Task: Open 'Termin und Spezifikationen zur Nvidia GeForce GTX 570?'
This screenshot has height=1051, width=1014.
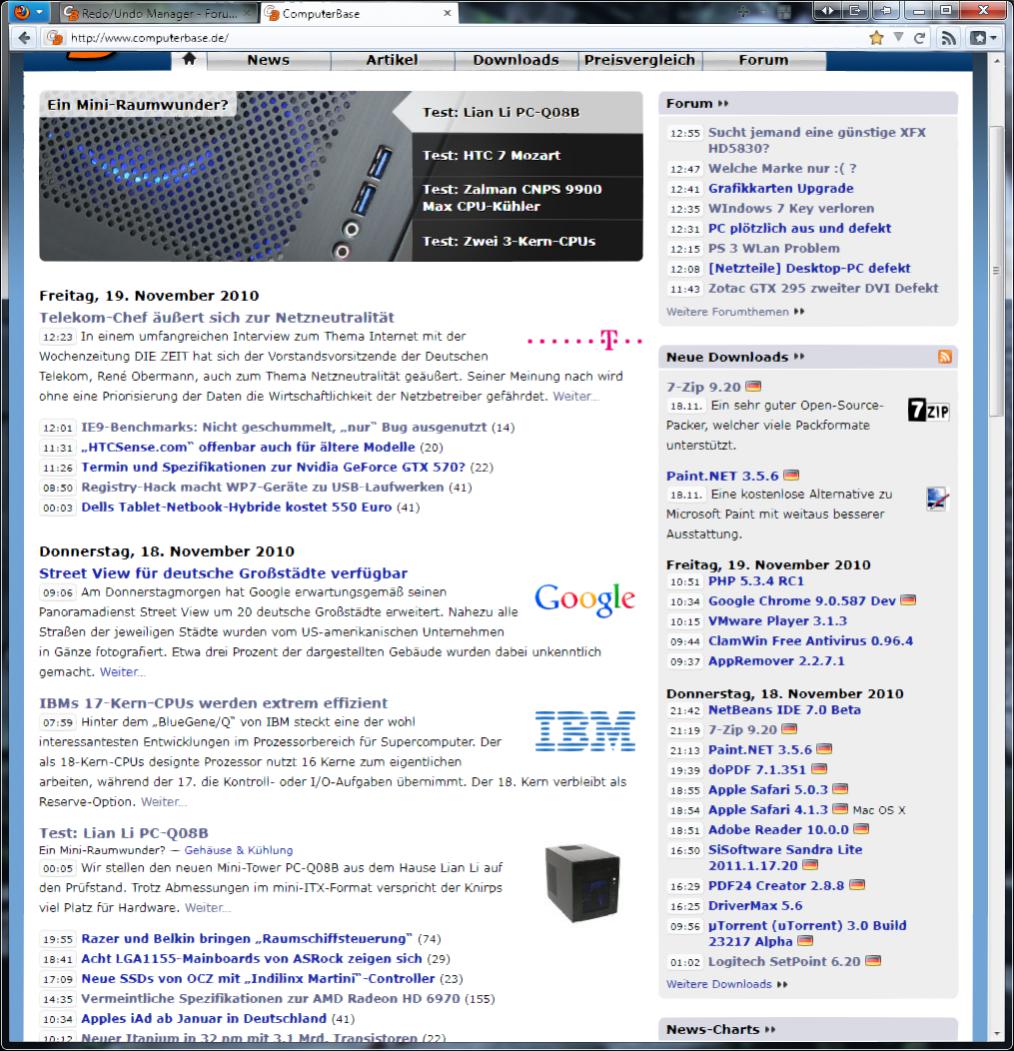Action: (273, 467)
